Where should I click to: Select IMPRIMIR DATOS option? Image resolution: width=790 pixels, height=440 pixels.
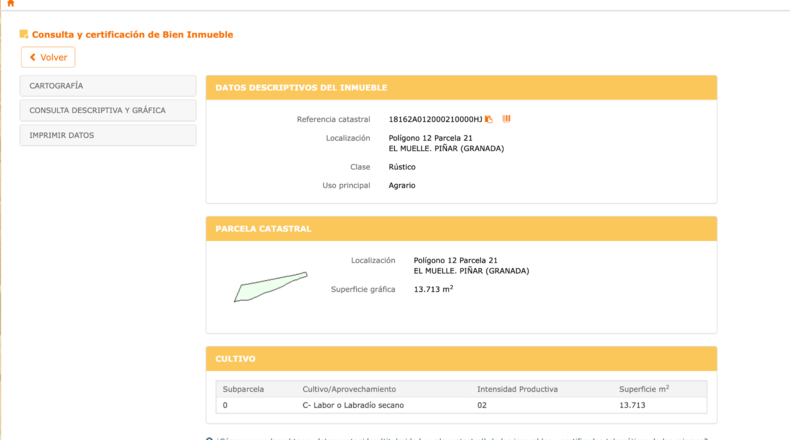point(108,135)
